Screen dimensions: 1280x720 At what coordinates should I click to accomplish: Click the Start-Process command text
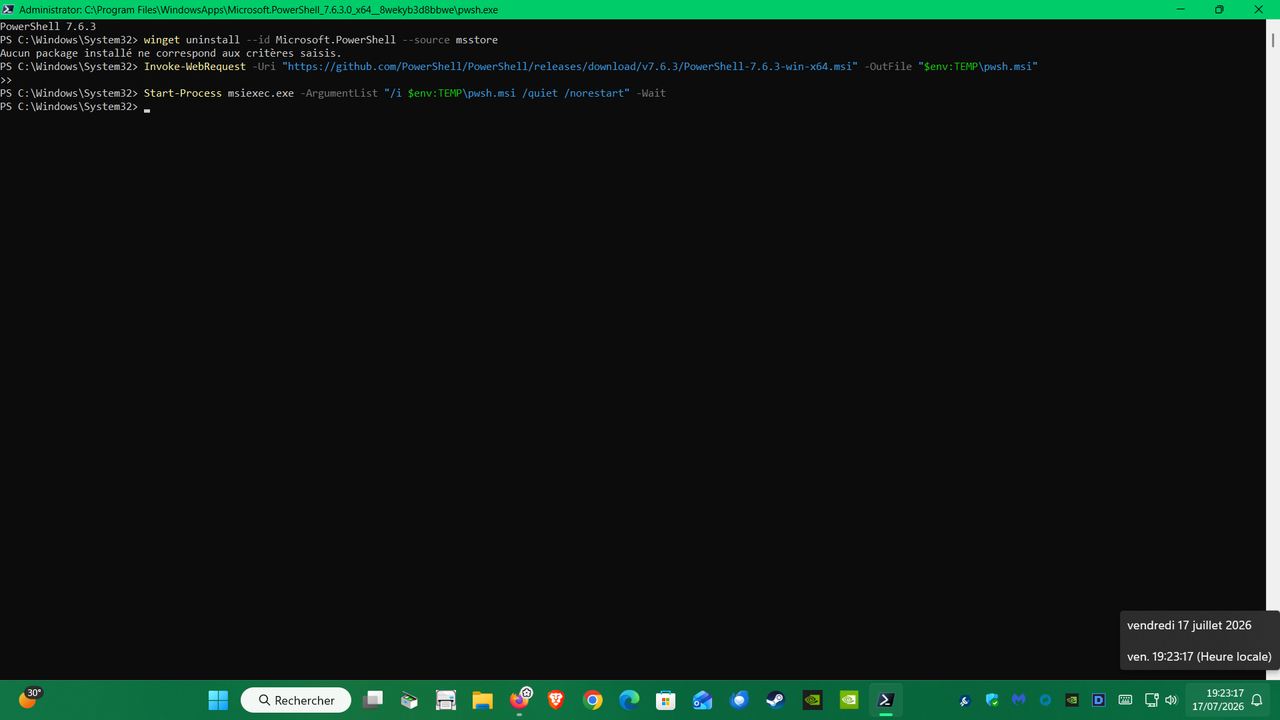pyautogui.click(x=182, y=93)
